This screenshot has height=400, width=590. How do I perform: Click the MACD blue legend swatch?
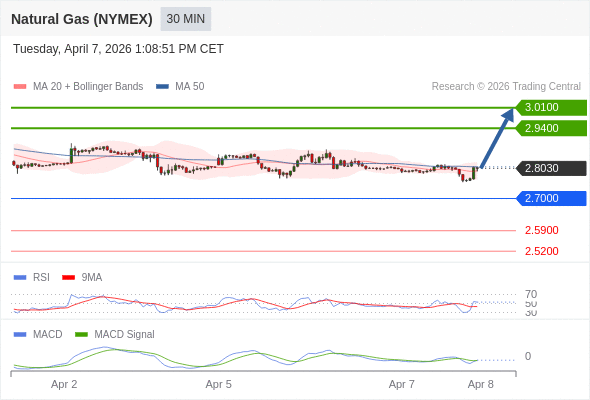(x=20, y=335)
